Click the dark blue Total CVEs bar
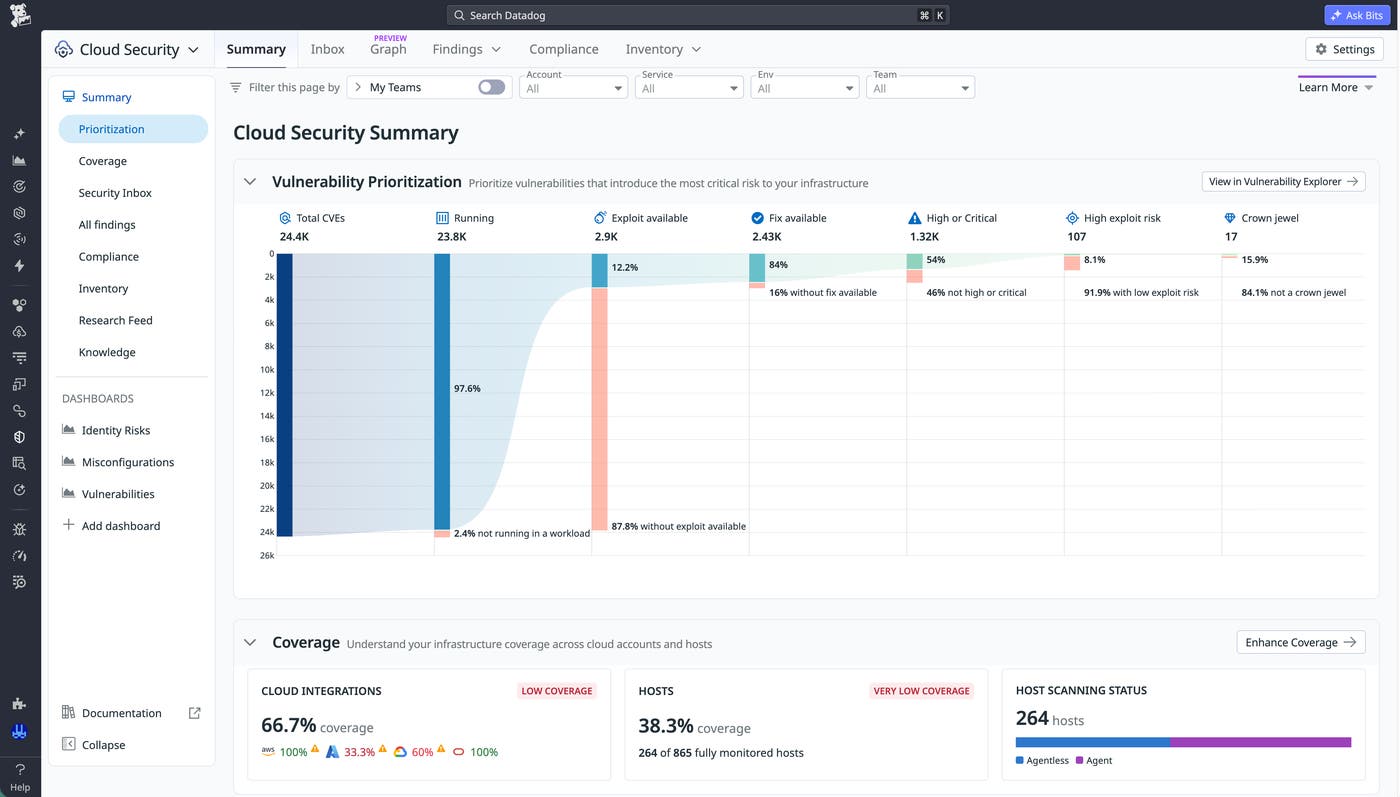The image size is (1400, 797). point(284,395)
